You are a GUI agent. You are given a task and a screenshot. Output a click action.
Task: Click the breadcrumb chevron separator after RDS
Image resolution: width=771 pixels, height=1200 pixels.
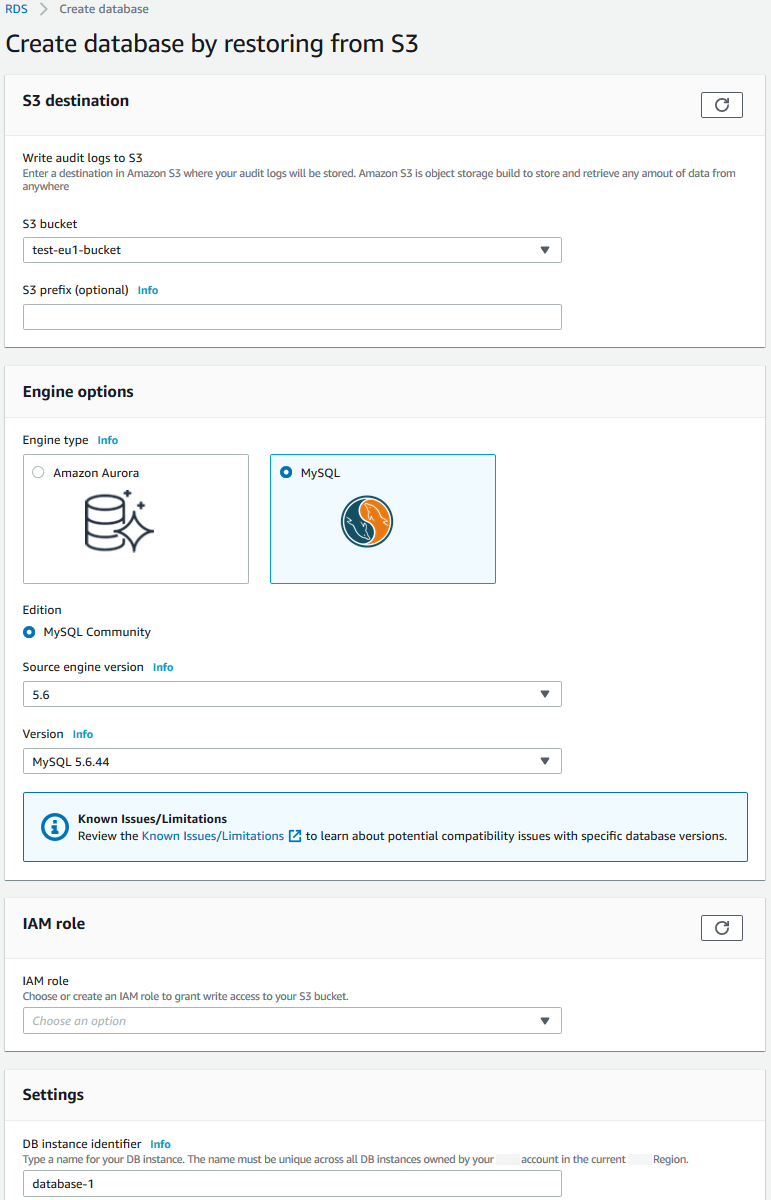click(43, 9)
